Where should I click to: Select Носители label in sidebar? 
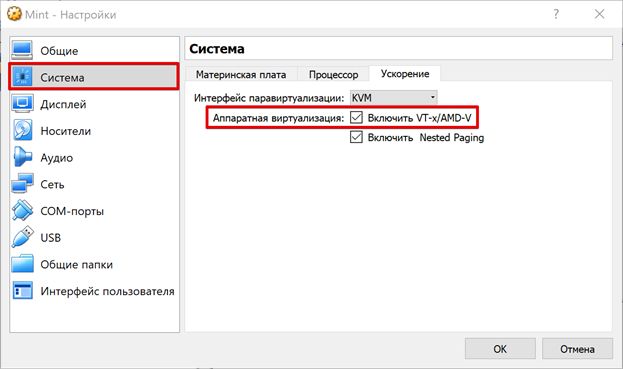coord(66,131)
